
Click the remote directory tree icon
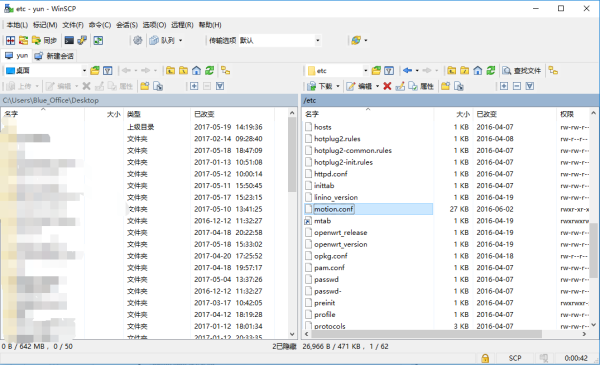553,70
